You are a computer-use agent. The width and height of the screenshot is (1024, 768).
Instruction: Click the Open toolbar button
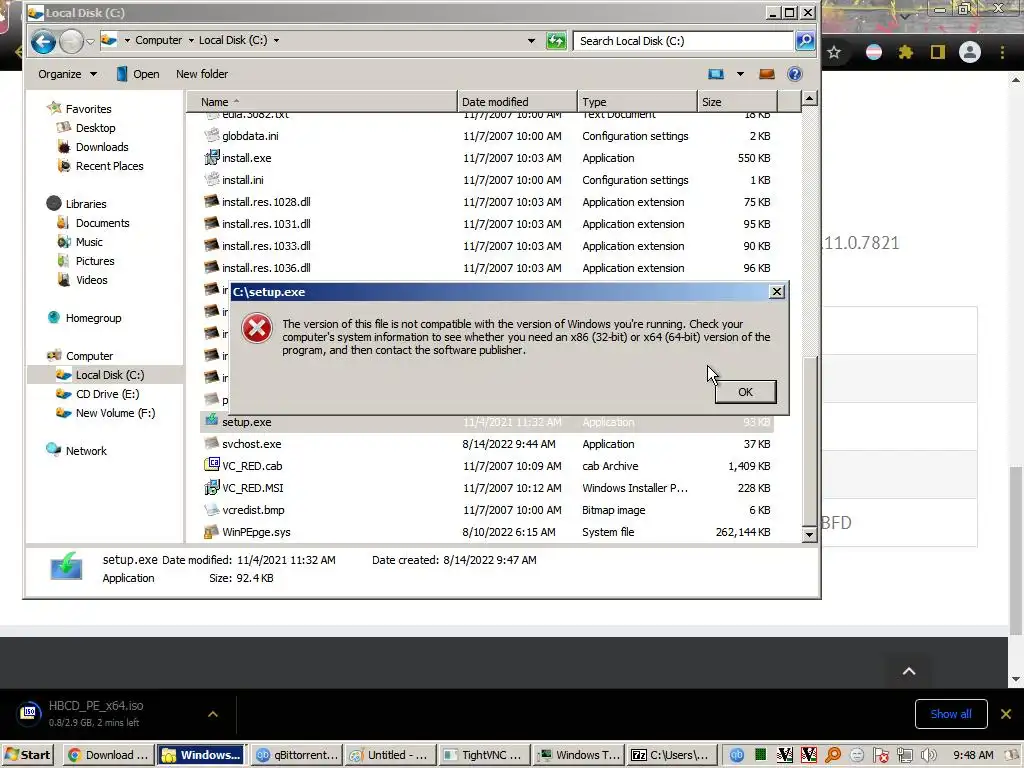tap(138, 74)
